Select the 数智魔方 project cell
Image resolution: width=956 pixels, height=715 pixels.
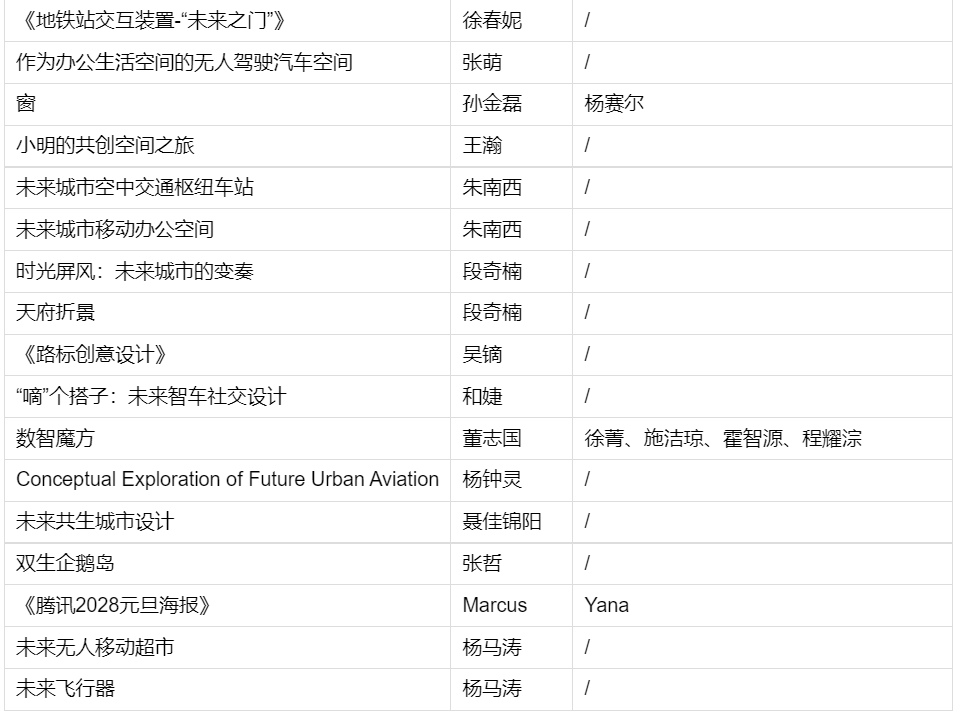(x=227, y=438)
